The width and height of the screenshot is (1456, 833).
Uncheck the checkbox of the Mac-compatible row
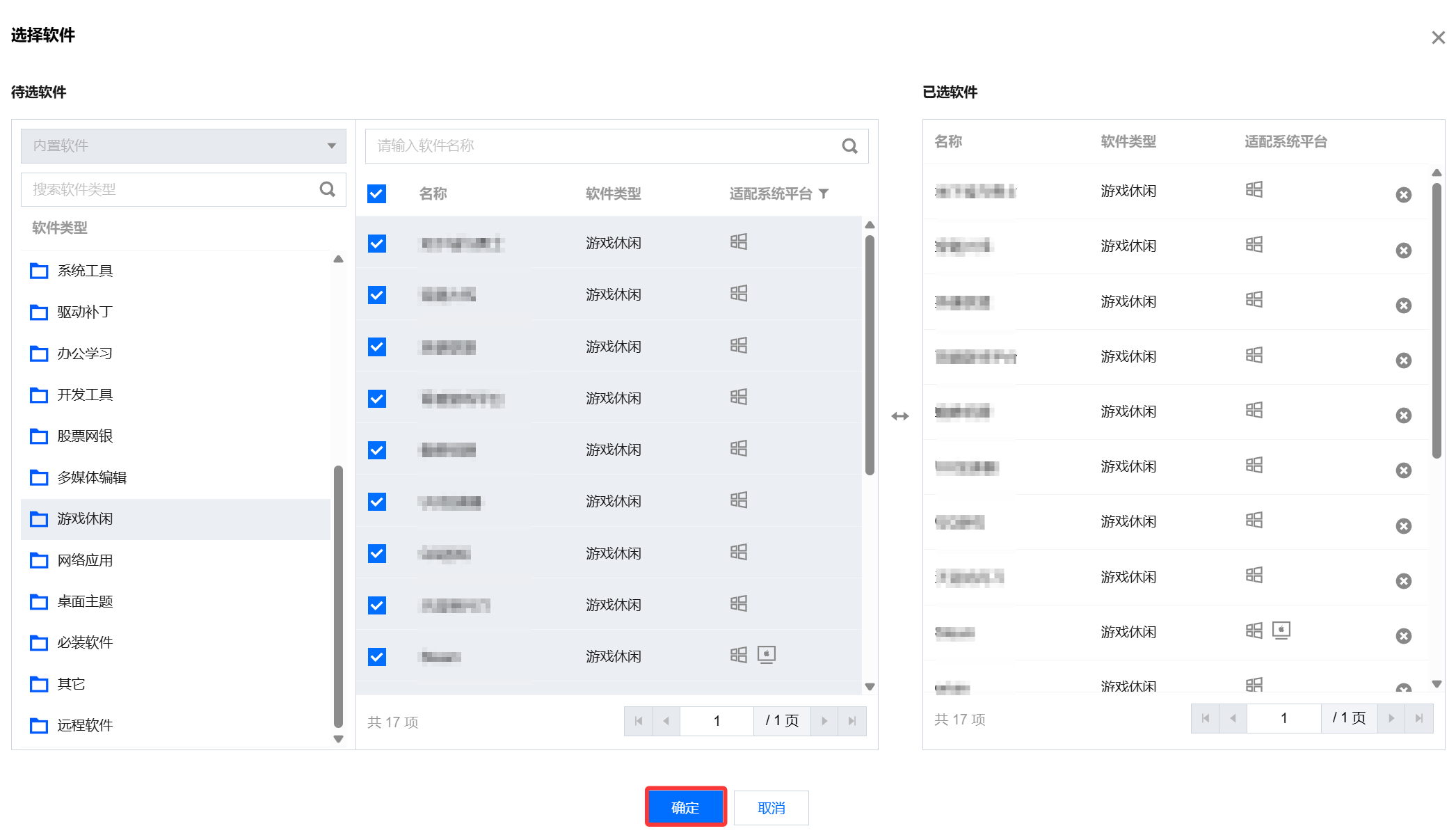pyautogui.click(x=377, y=657)
